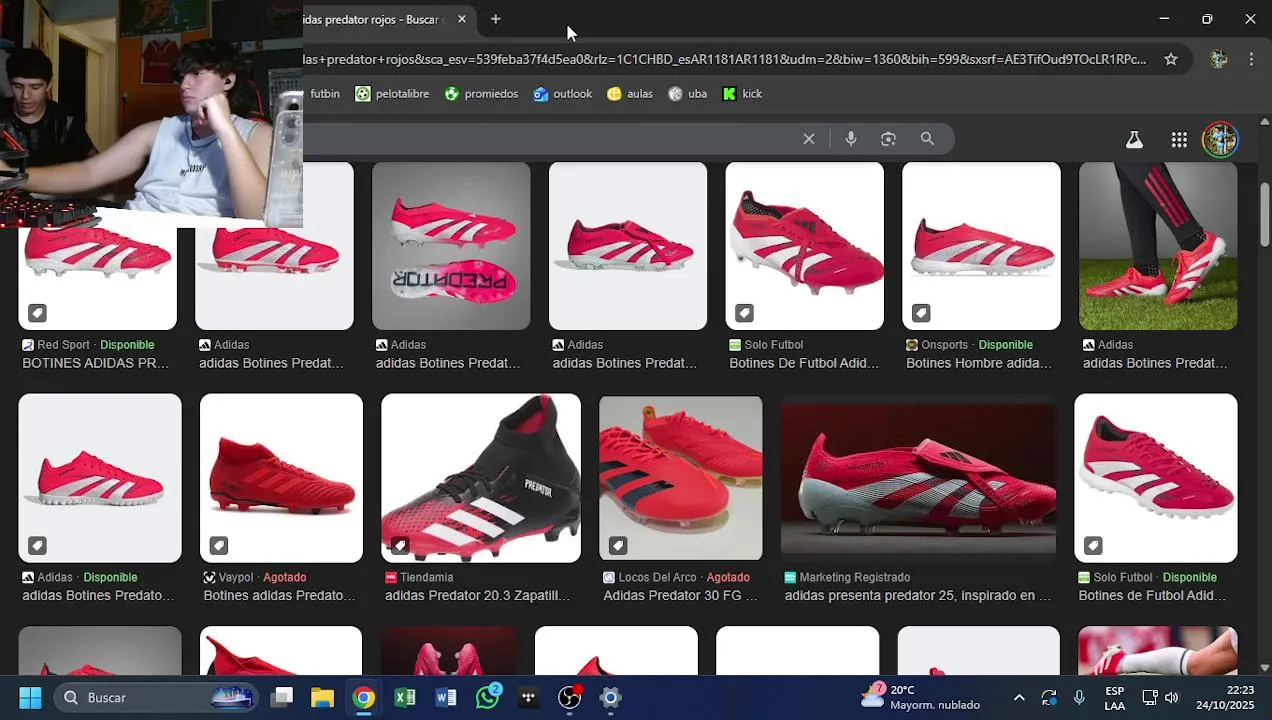Click the Onsports source label
Screen dimensions: 1272x720
point(944,345)
